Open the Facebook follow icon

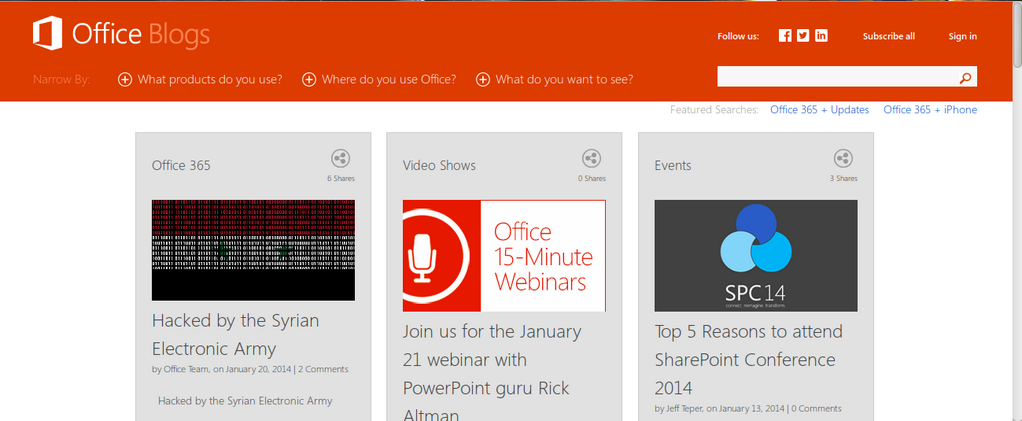coord(785,36)
